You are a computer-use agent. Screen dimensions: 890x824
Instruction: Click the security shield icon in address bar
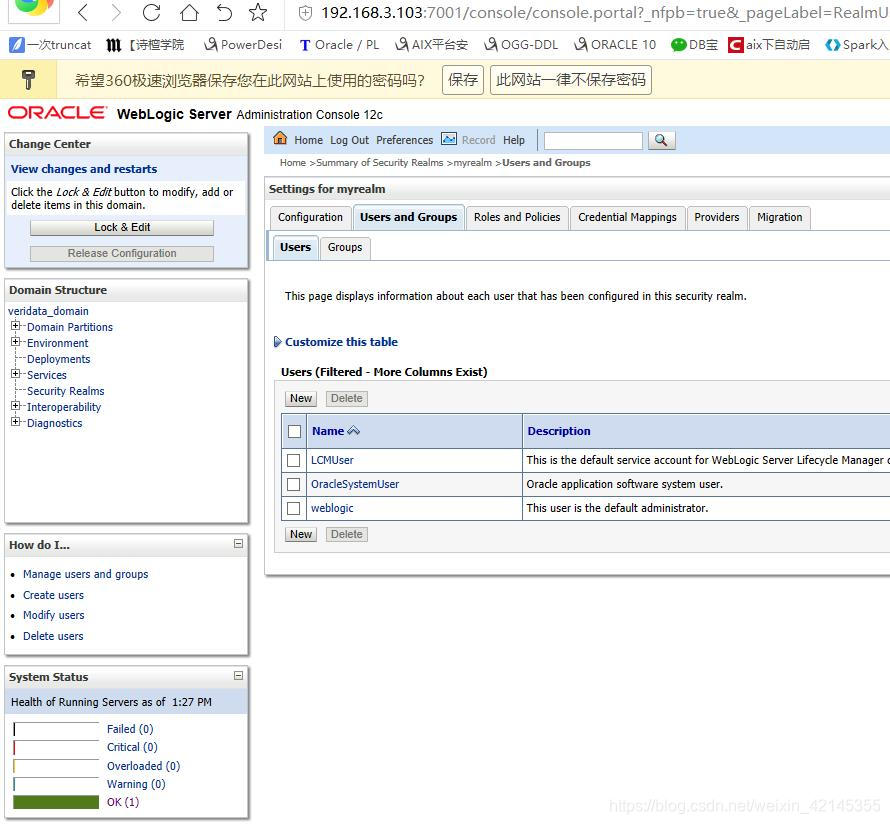[305, 13]
